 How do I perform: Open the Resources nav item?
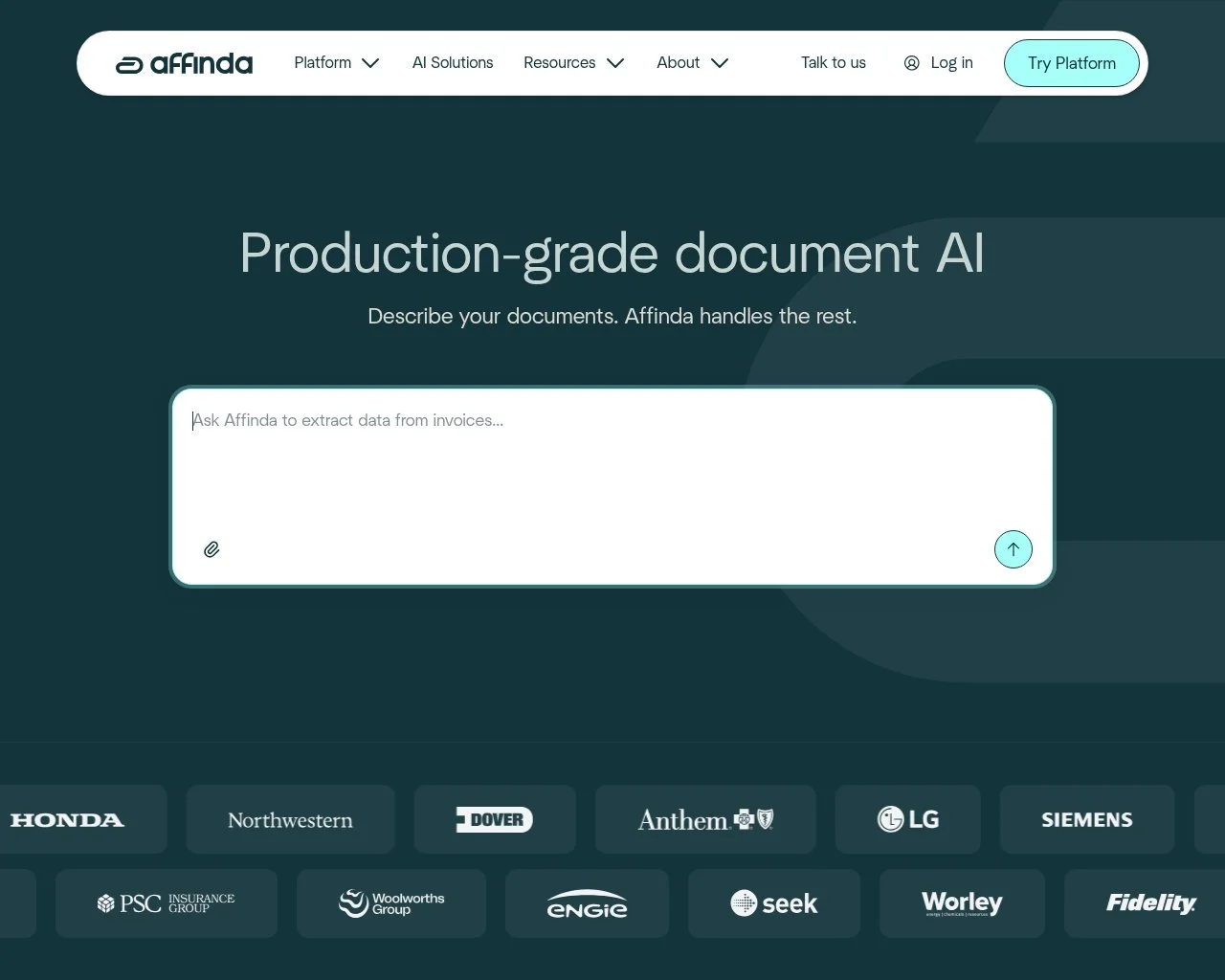pos(559,63)
